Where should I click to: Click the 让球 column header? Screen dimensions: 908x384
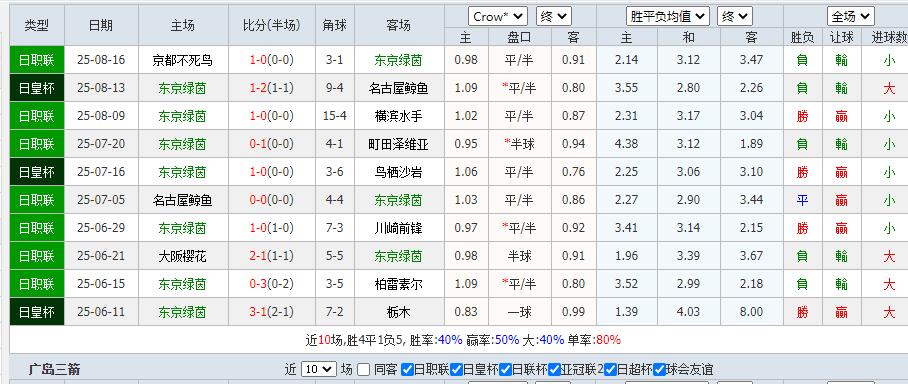point(841,38)
